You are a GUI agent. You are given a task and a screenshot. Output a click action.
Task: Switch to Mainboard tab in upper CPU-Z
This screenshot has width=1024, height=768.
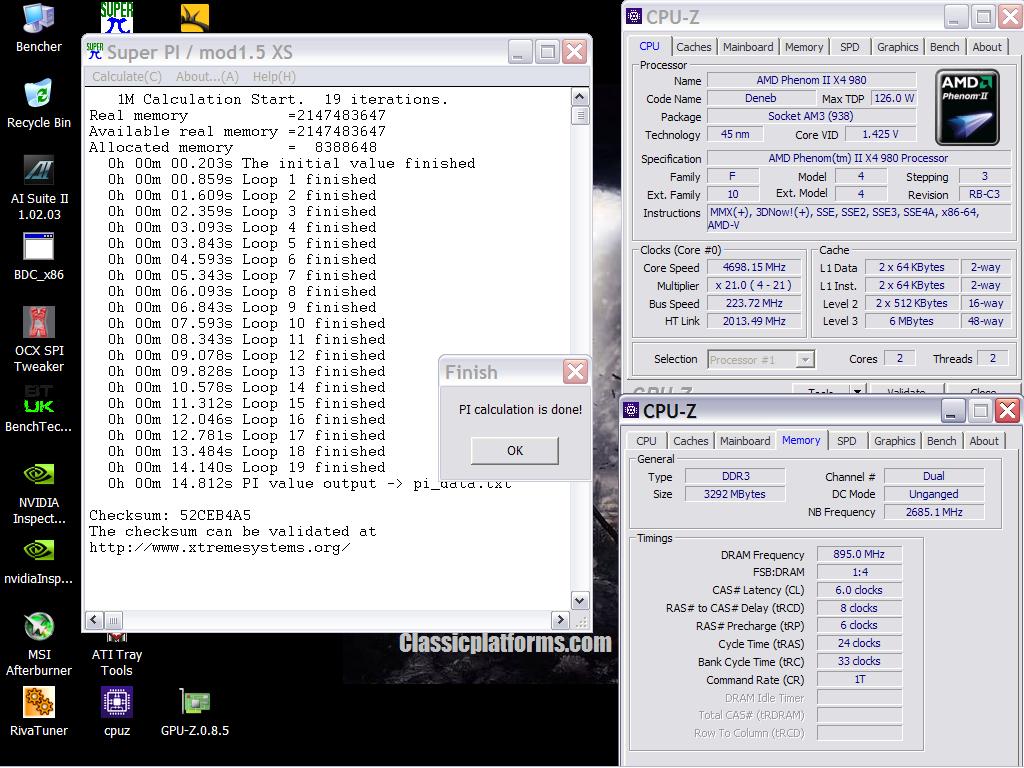[748, 47]
